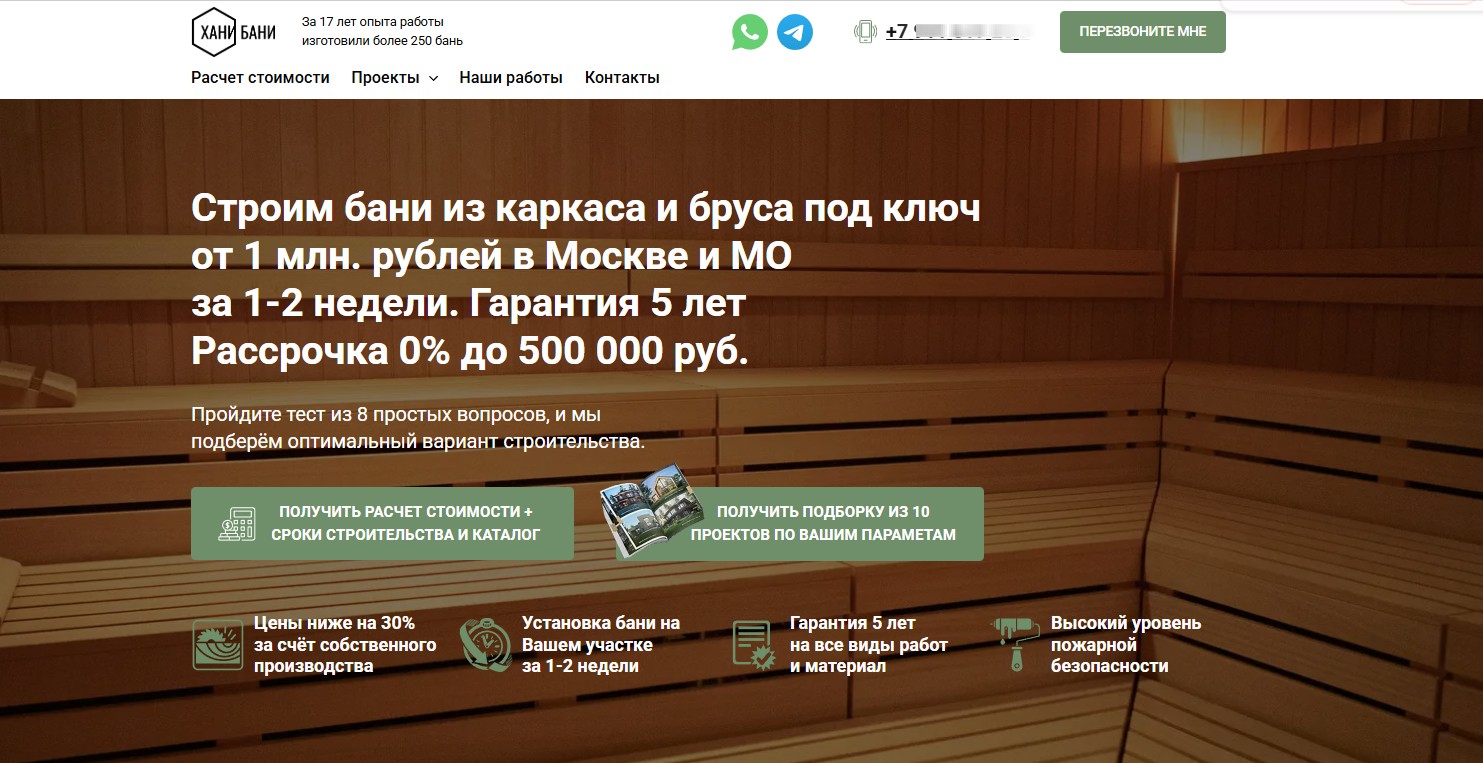Viewport: 1483px width, 763px height.
Task: Open the Telegram chat icon
Action: [795, 32]
